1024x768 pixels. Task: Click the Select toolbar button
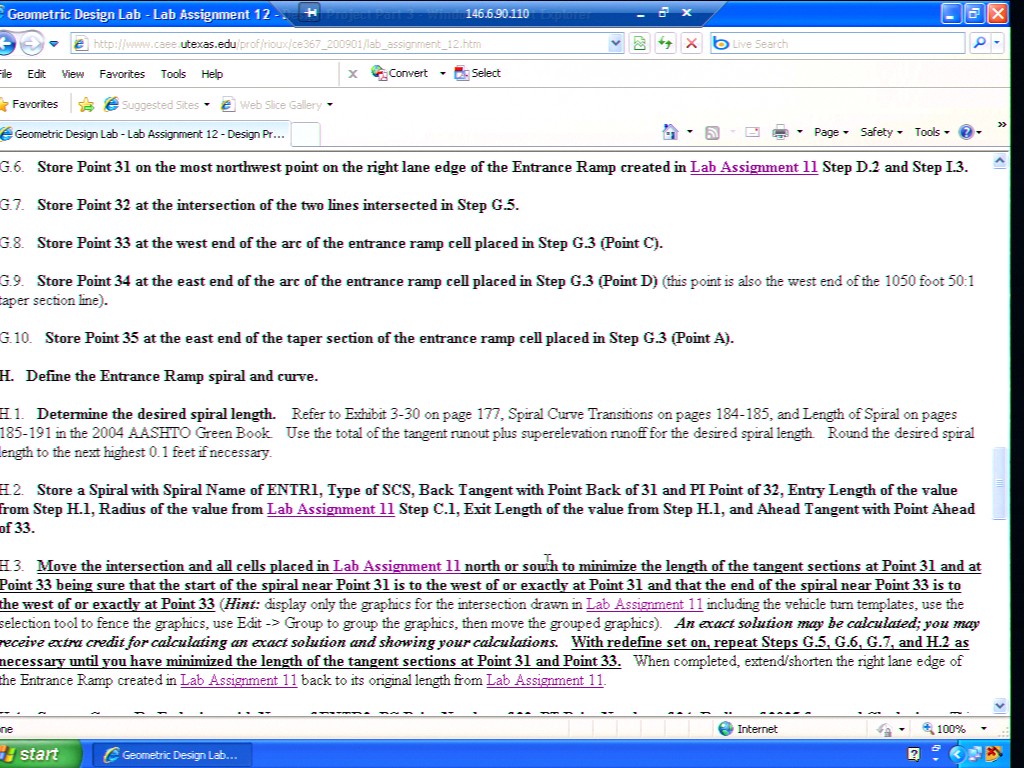click(x=477, y=73)
